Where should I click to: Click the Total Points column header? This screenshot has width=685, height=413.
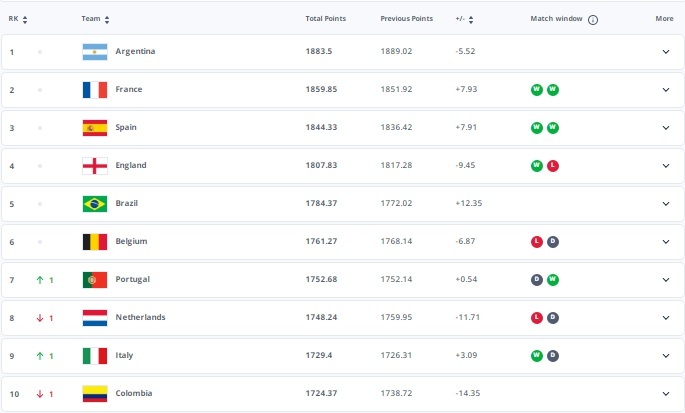point(325,18)
